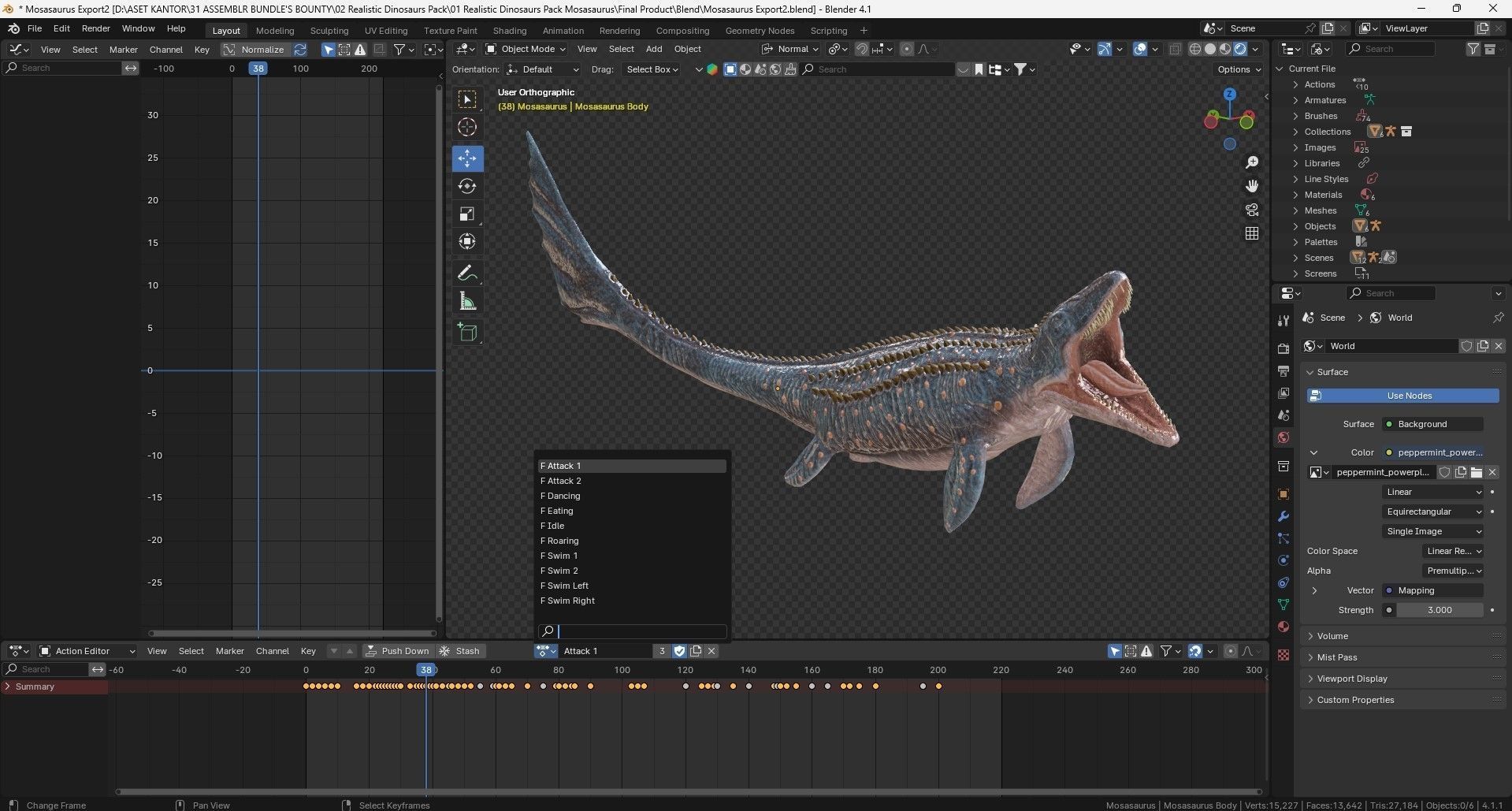Open the Modifiers wrench properties tab
The image size is (1512, 811).
coord(1284,516)
